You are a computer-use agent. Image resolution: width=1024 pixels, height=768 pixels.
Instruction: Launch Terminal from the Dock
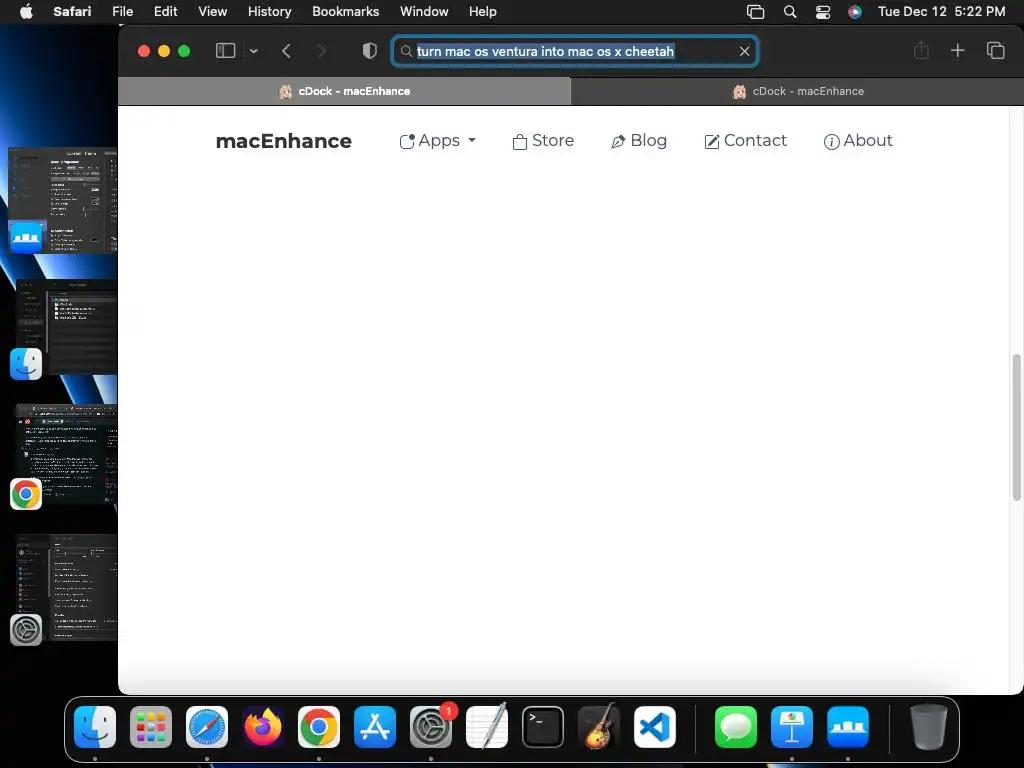(x=543, y=727)
